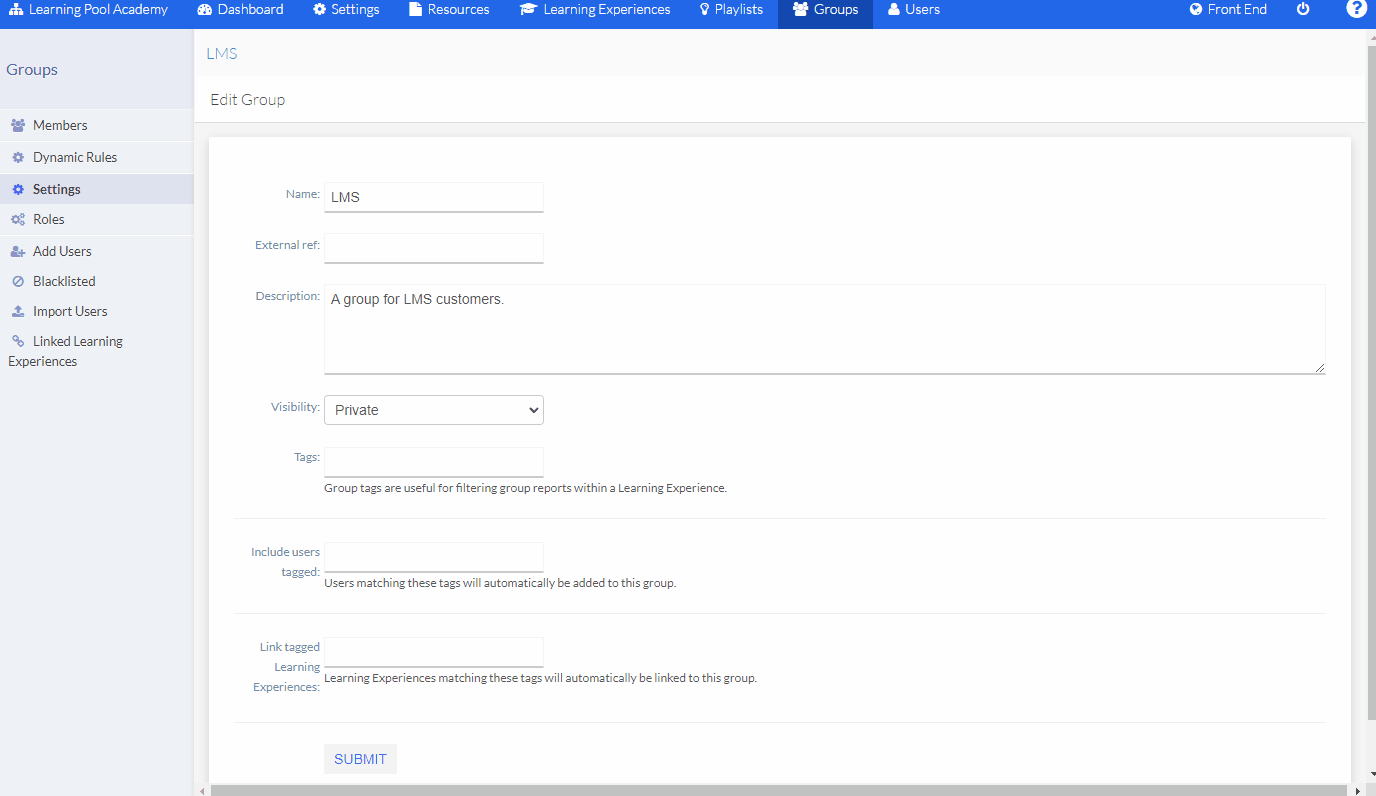Viewport: 1376px width, 796px height.
Task: Open the Users menu item
Action: pos(913,9)
